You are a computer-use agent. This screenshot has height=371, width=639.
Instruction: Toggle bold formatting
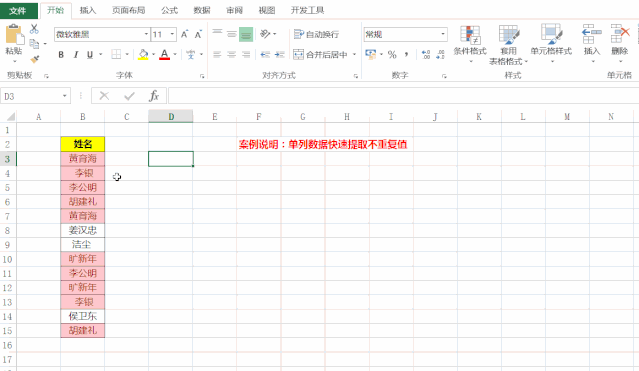click(61, 55)
